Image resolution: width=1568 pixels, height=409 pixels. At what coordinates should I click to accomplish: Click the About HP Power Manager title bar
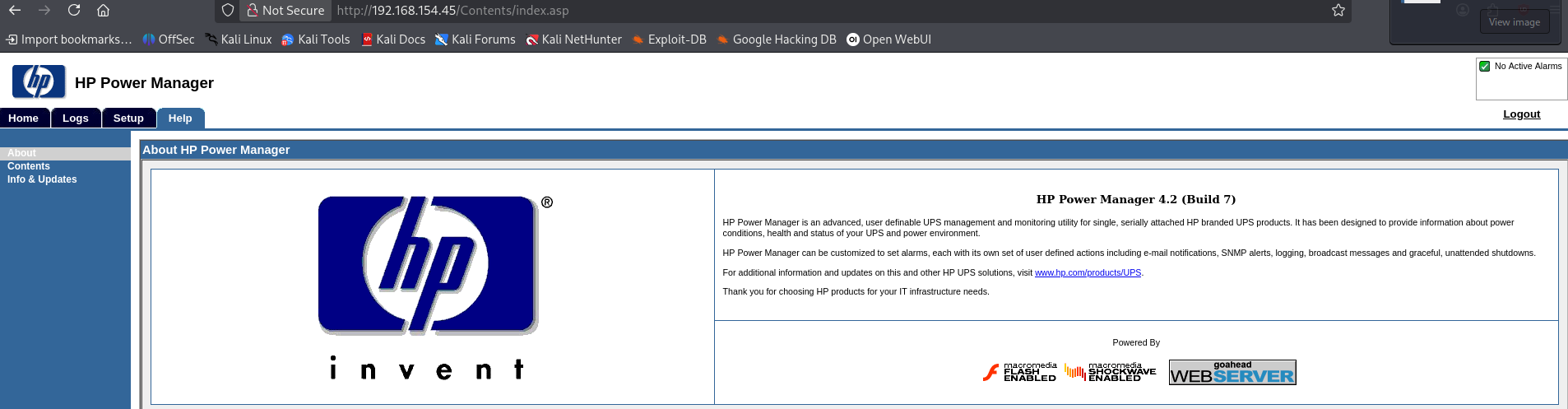click(x=854, y=150)
